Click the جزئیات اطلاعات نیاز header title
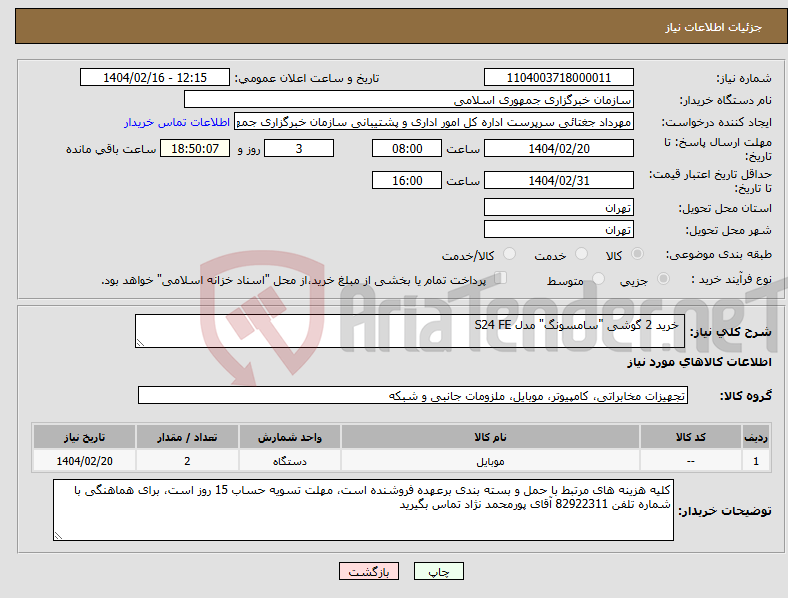The width and height of the screenshot is (788, 598). (714, 27)
